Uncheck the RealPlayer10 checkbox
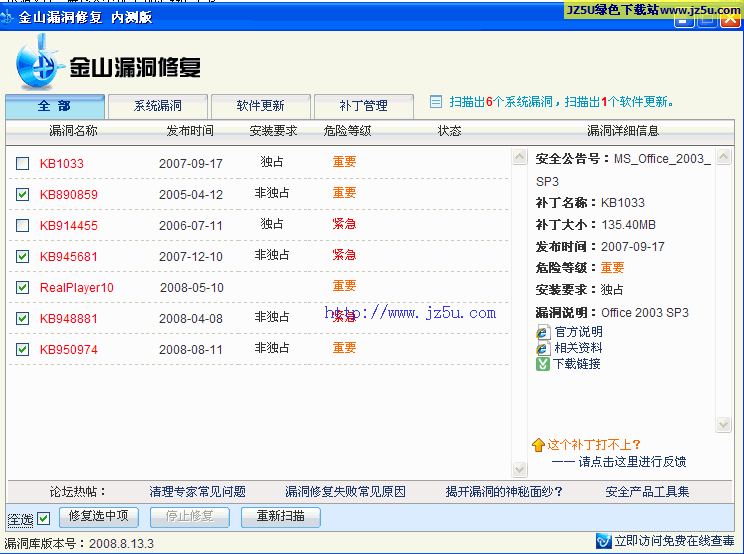This screenshot has height=554, width=744. click(22, 287)
